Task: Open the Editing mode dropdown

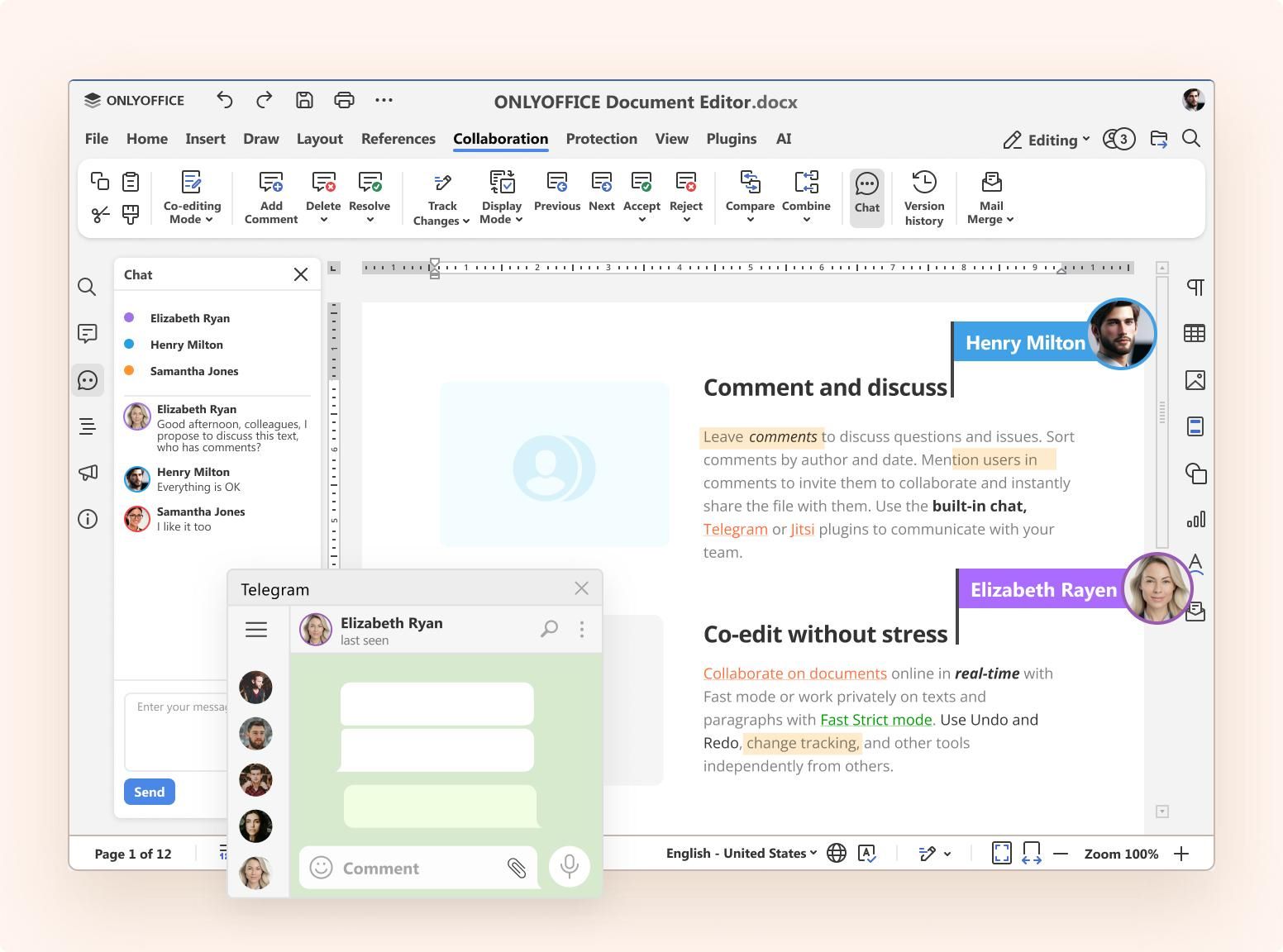Action: (1047, 140)
